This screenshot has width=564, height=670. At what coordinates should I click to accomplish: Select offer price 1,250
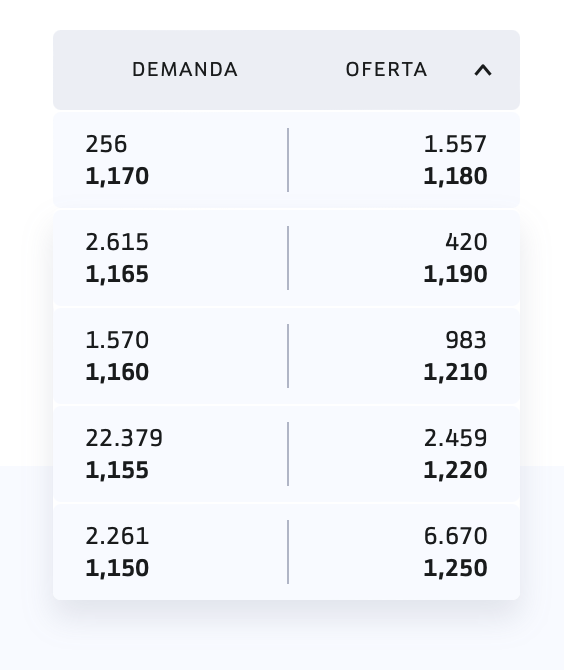455,568
